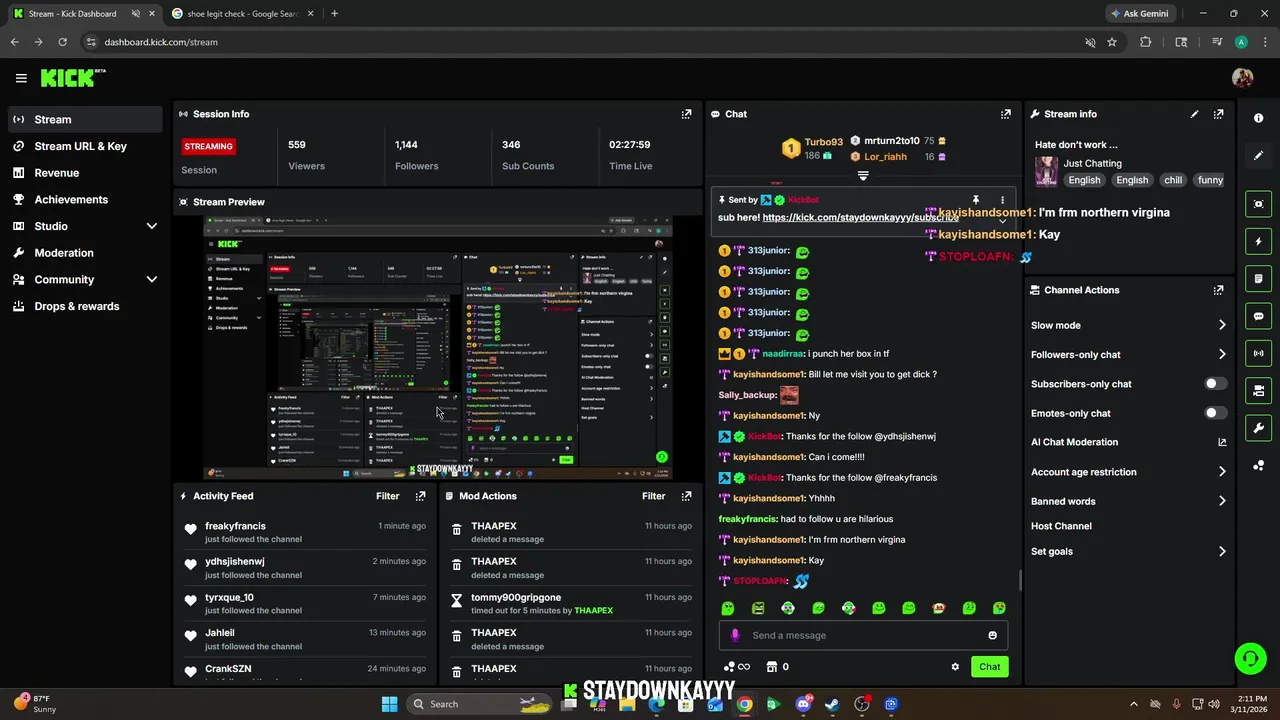1280x720 pixels.
Task: Click the info icon in right rail
Action: pos(1258,118)
